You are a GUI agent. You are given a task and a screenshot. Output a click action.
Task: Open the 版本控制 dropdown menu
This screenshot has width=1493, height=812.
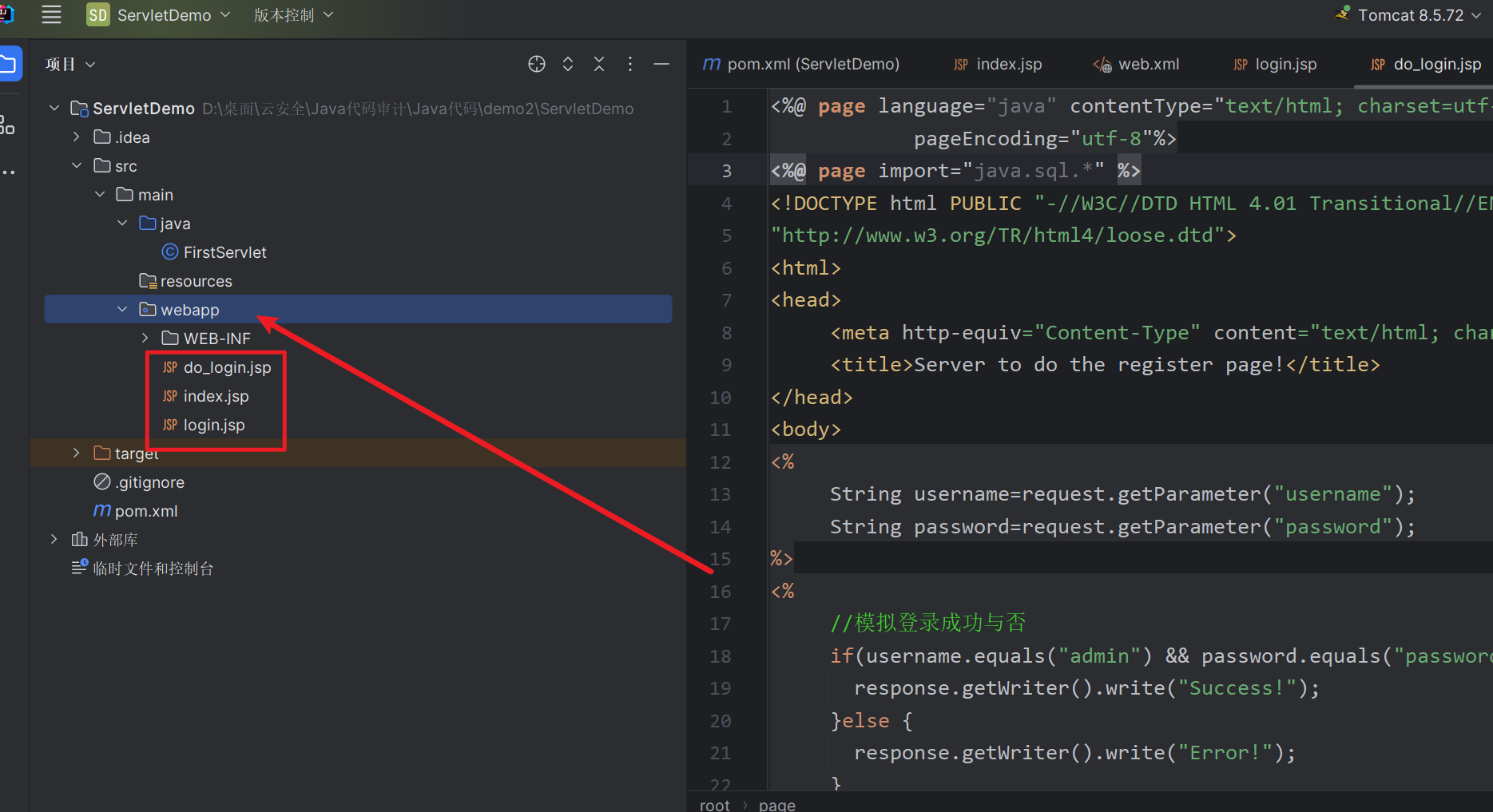[x=293, y=15]
